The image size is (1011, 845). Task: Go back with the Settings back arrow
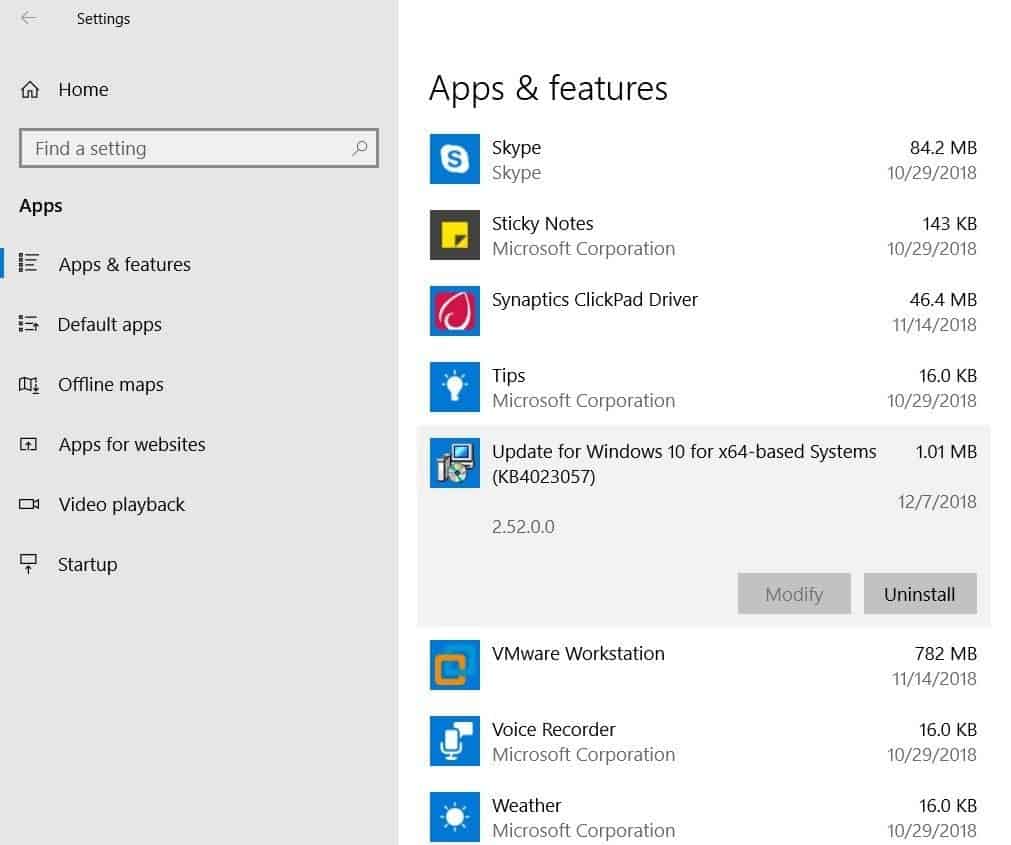click(28, 18)
